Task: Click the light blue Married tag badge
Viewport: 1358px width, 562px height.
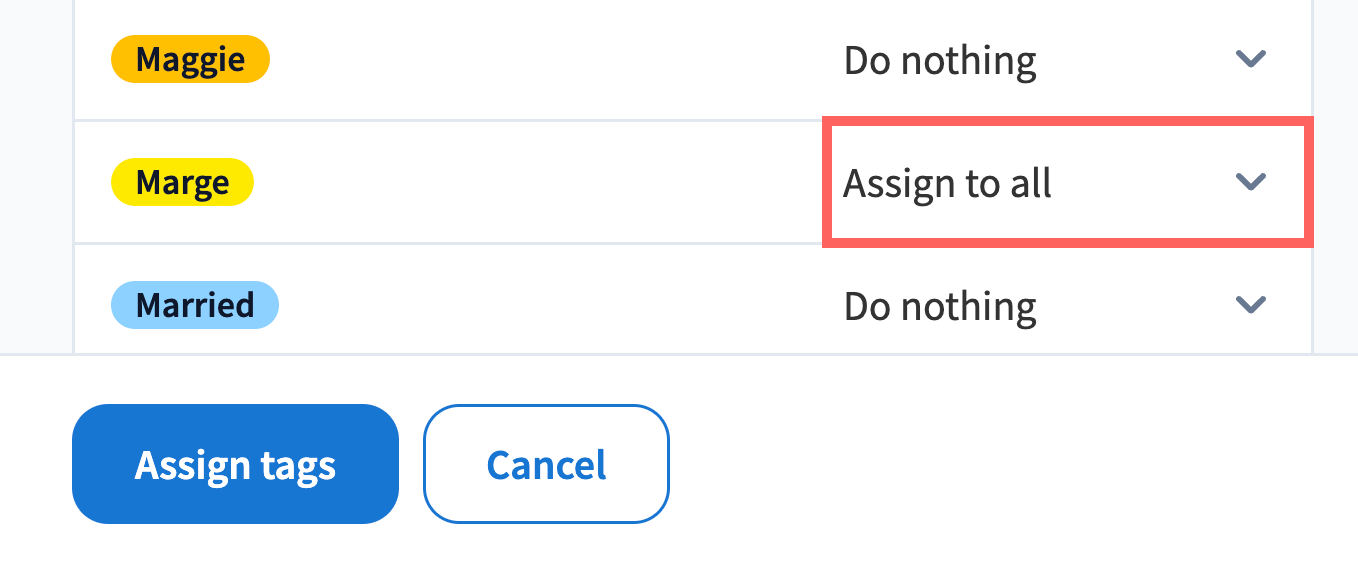Action: (194, 305)
